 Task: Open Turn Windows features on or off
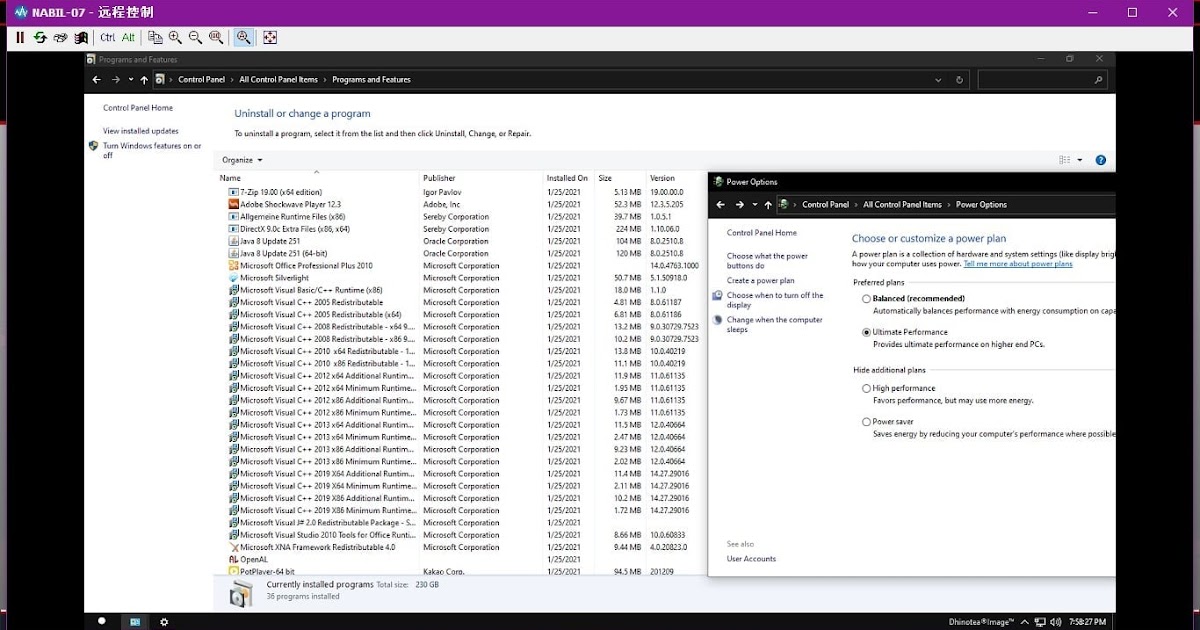click(x=152, y=150)
